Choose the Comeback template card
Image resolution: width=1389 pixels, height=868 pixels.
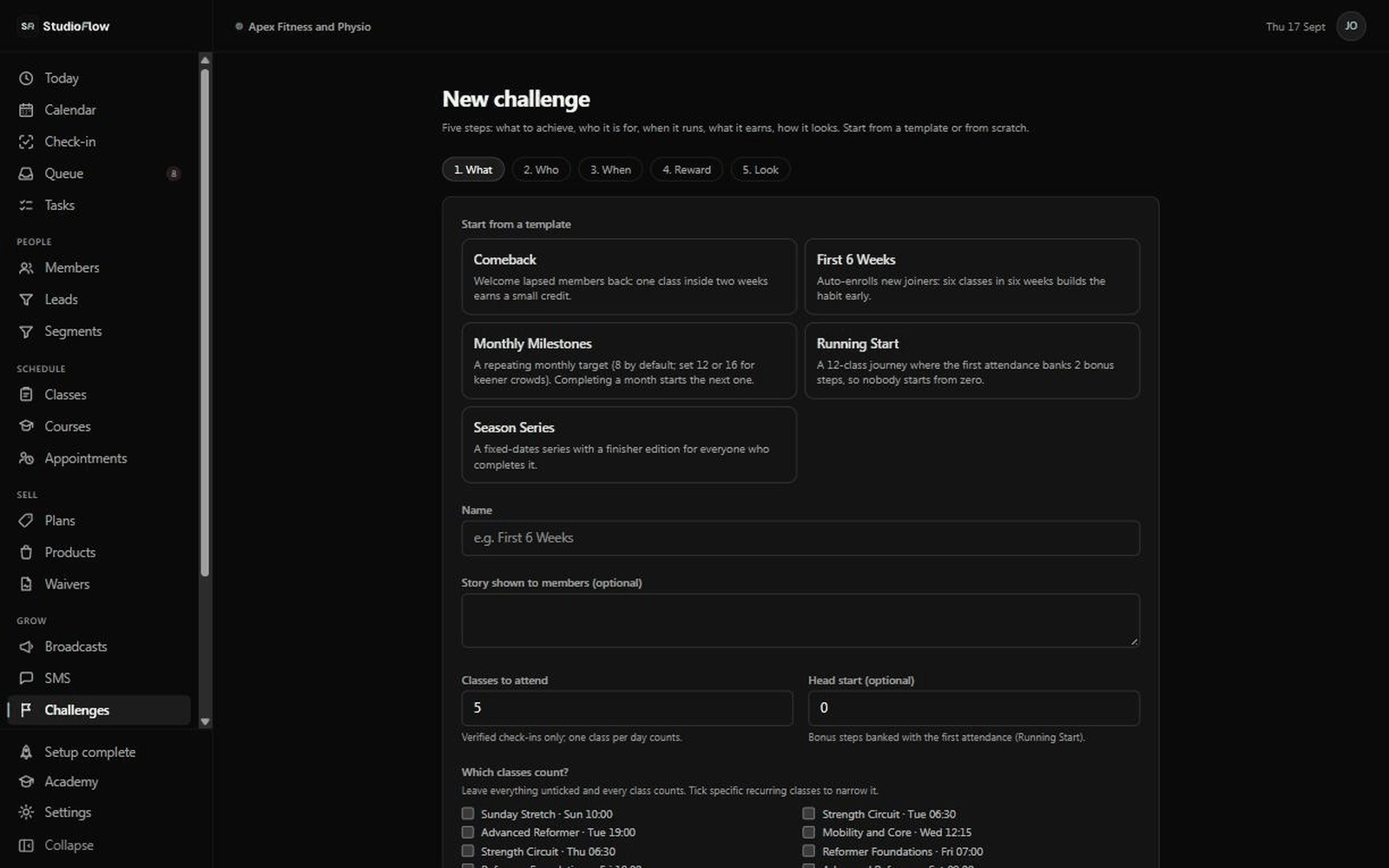point(629,277)
